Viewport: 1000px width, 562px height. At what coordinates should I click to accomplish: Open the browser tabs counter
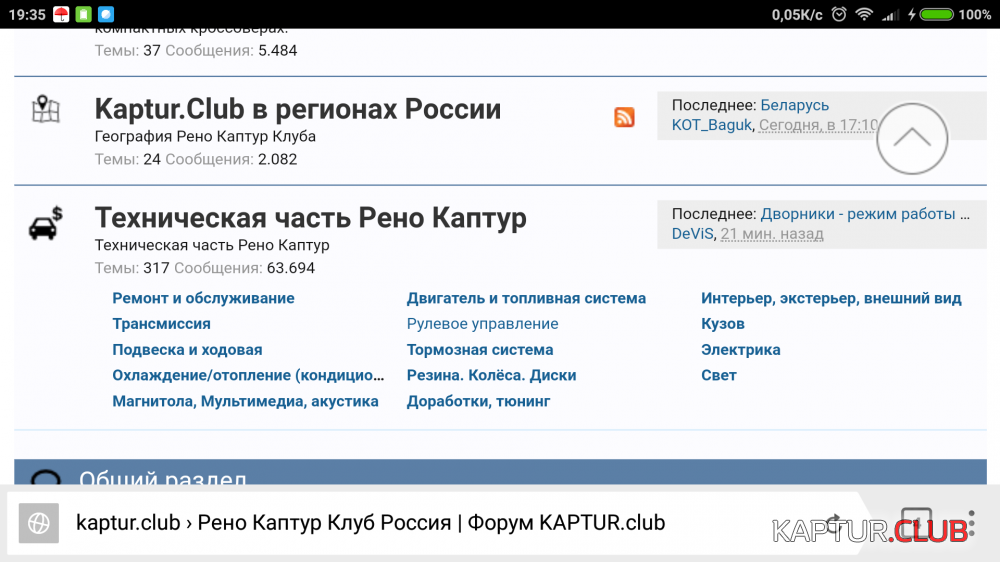(916, 523)
